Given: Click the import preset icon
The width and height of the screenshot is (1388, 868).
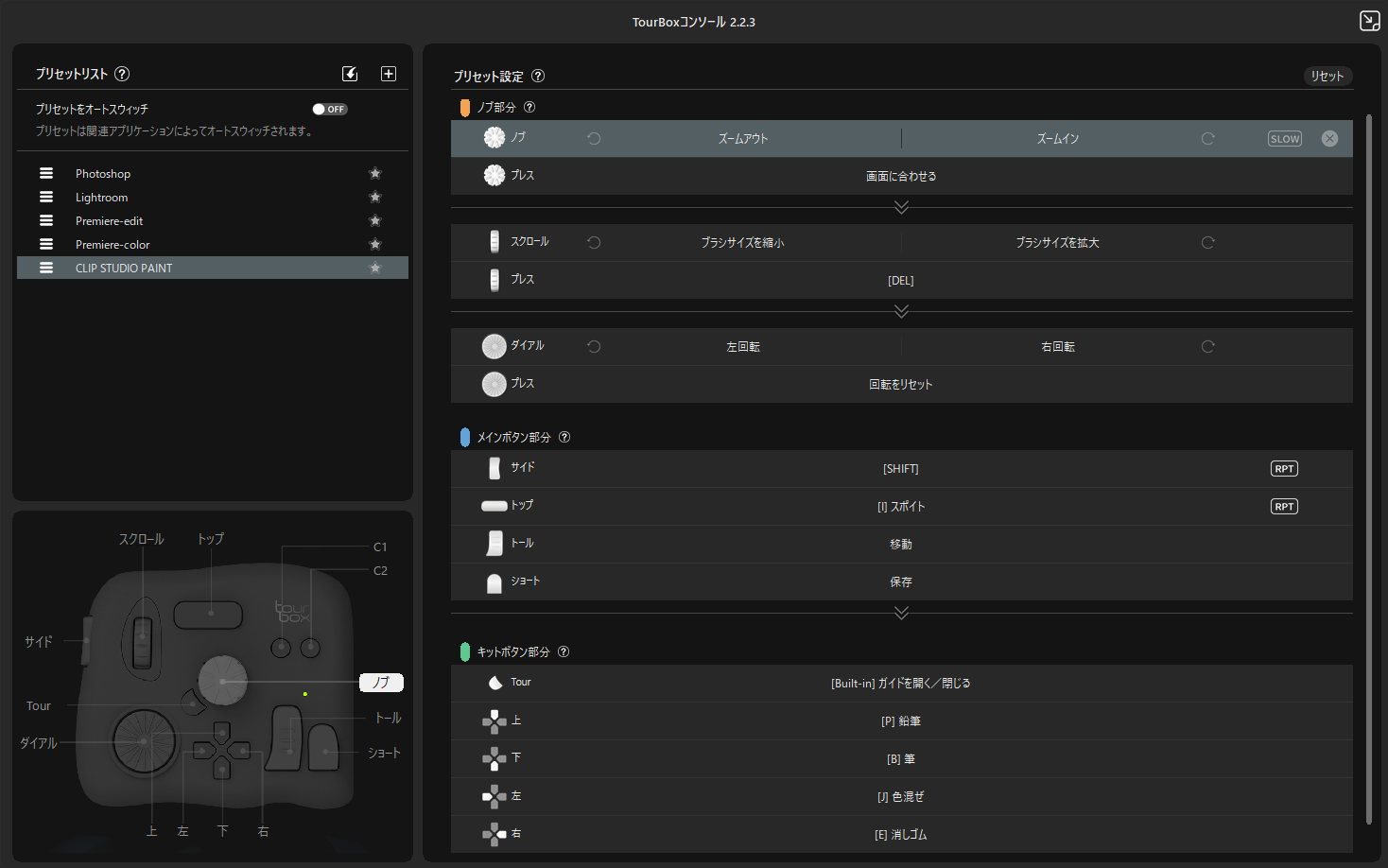Looking at the screenshot, I should click(x=350, y=74).
